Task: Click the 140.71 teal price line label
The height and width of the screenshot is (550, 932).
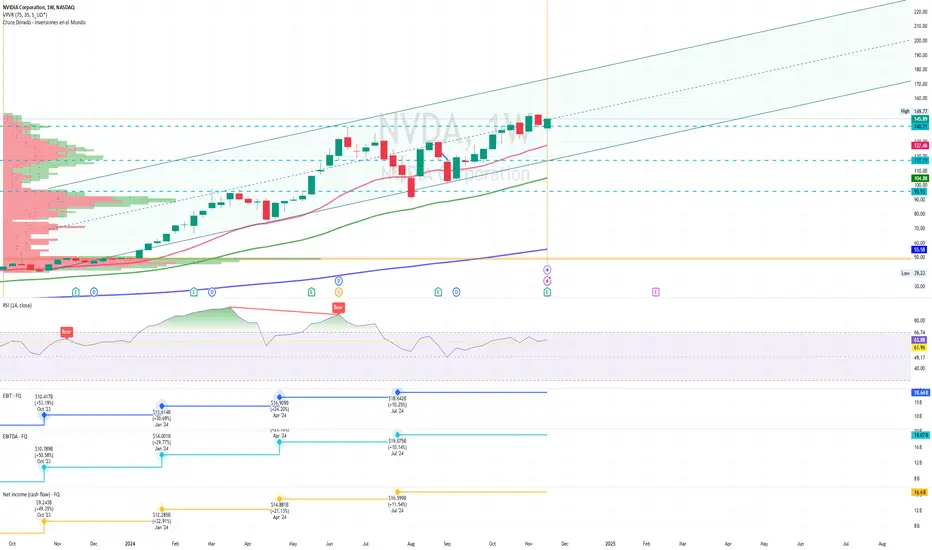Action: 920,126
